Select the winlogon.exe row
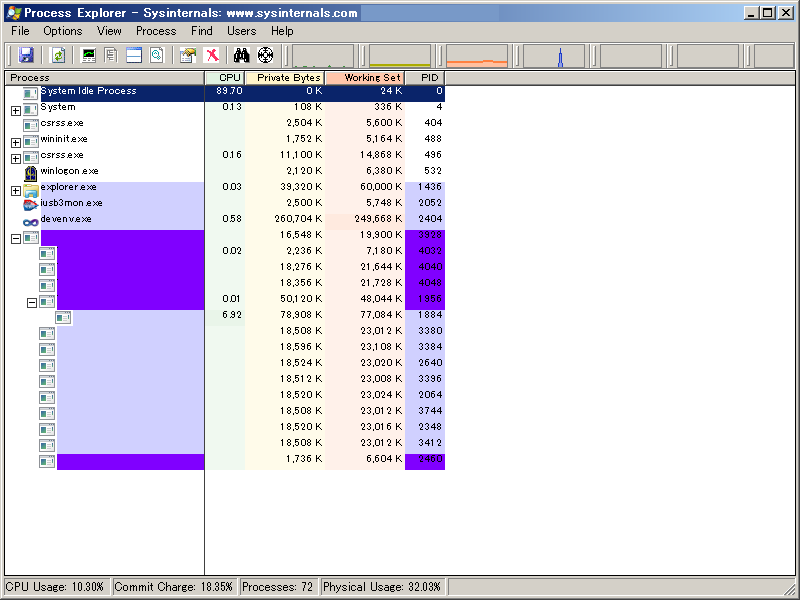This screenshot has height=600, width=800. click(225, 171)
